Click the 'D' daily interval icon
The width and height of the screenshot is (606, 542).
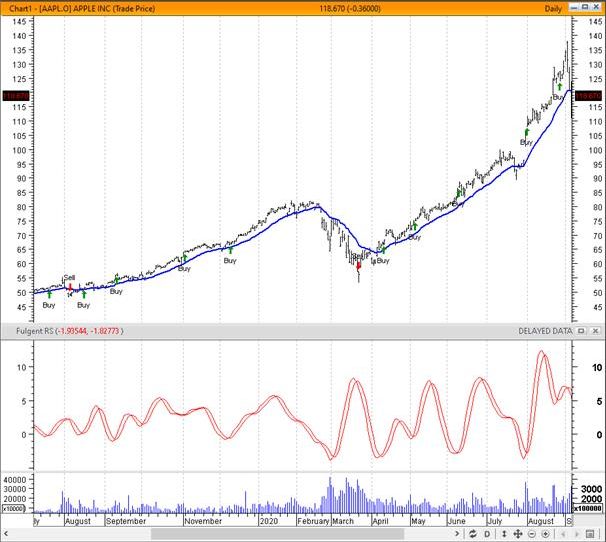(487, 534)
